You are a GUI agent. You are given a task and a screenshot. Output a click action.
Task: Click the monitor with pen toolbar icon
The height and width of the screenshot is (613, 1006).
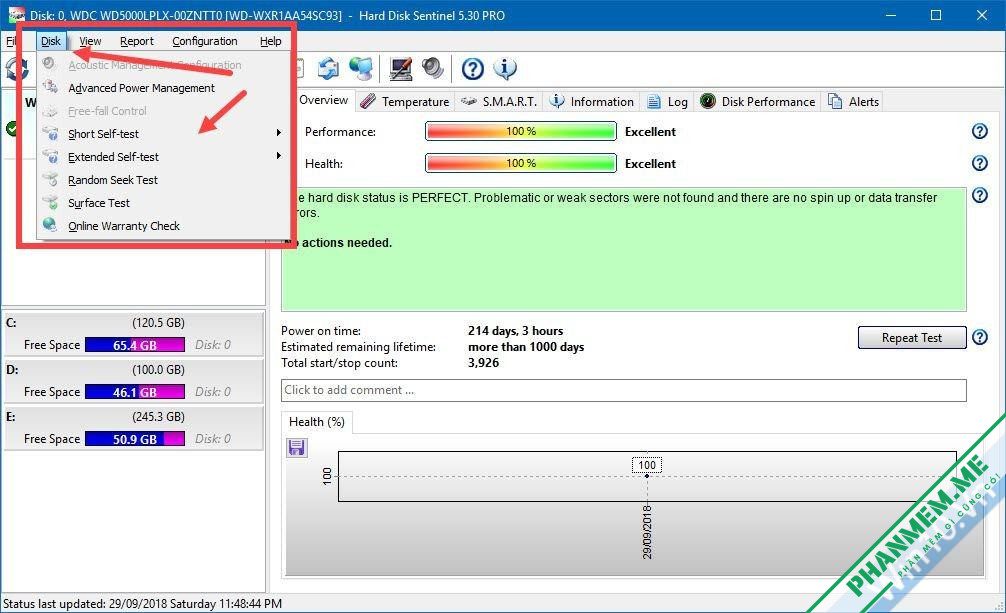(x=400, y=68)
